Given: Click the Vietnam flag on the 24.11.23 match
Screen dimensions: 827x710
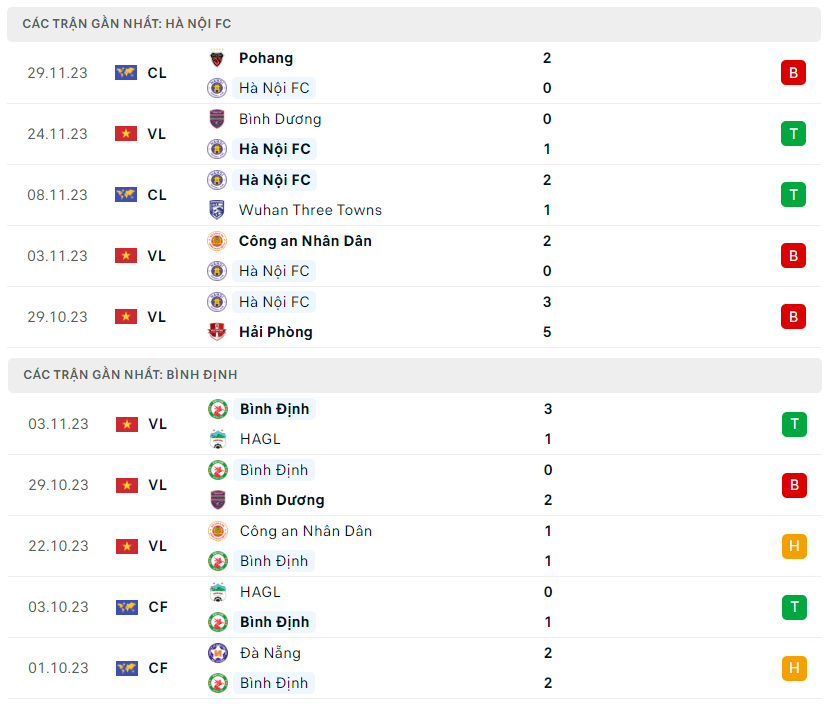Looking at the screenshot, I should [x=126, y=134].
